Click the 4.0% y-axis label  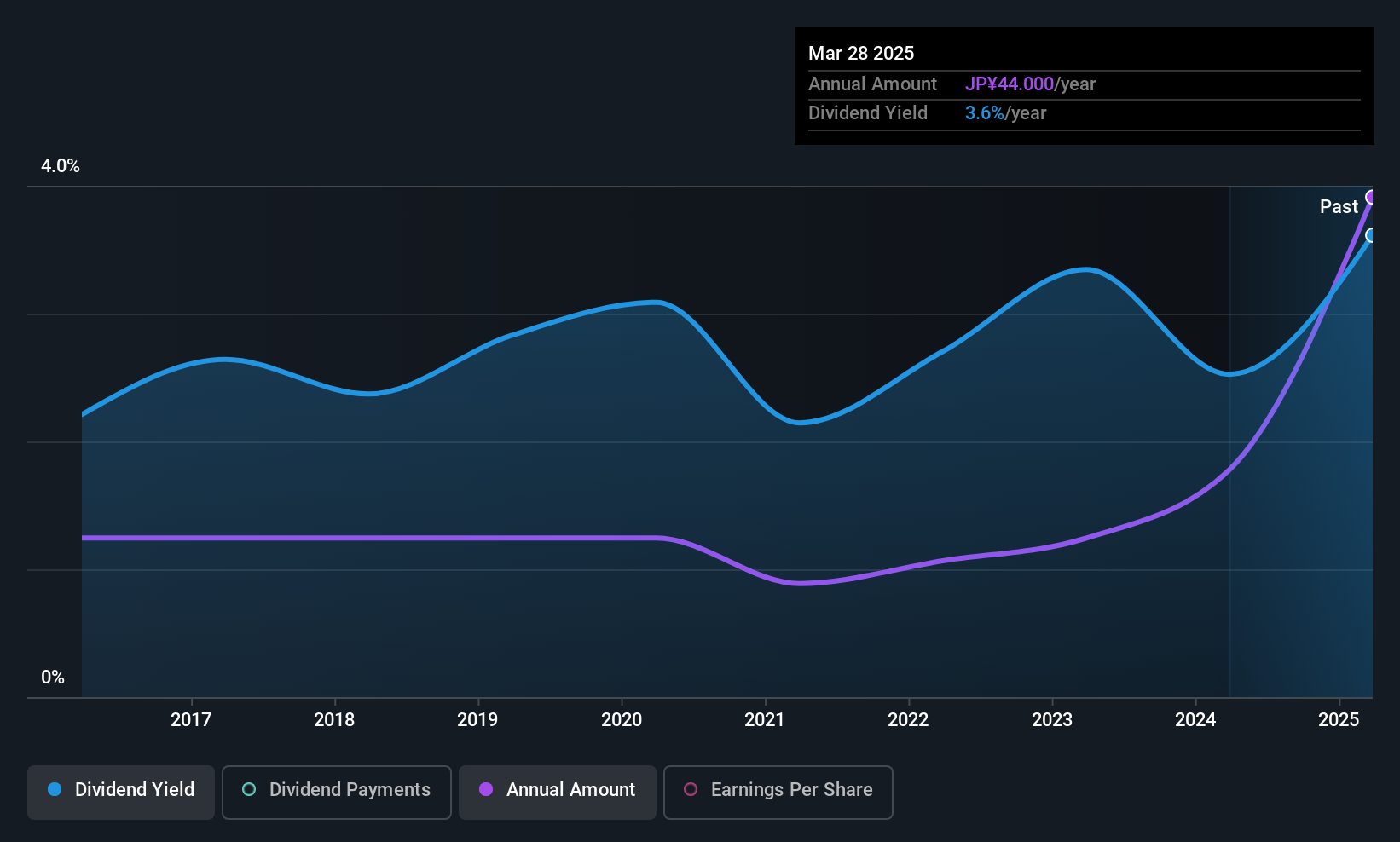tap(61, 166)
